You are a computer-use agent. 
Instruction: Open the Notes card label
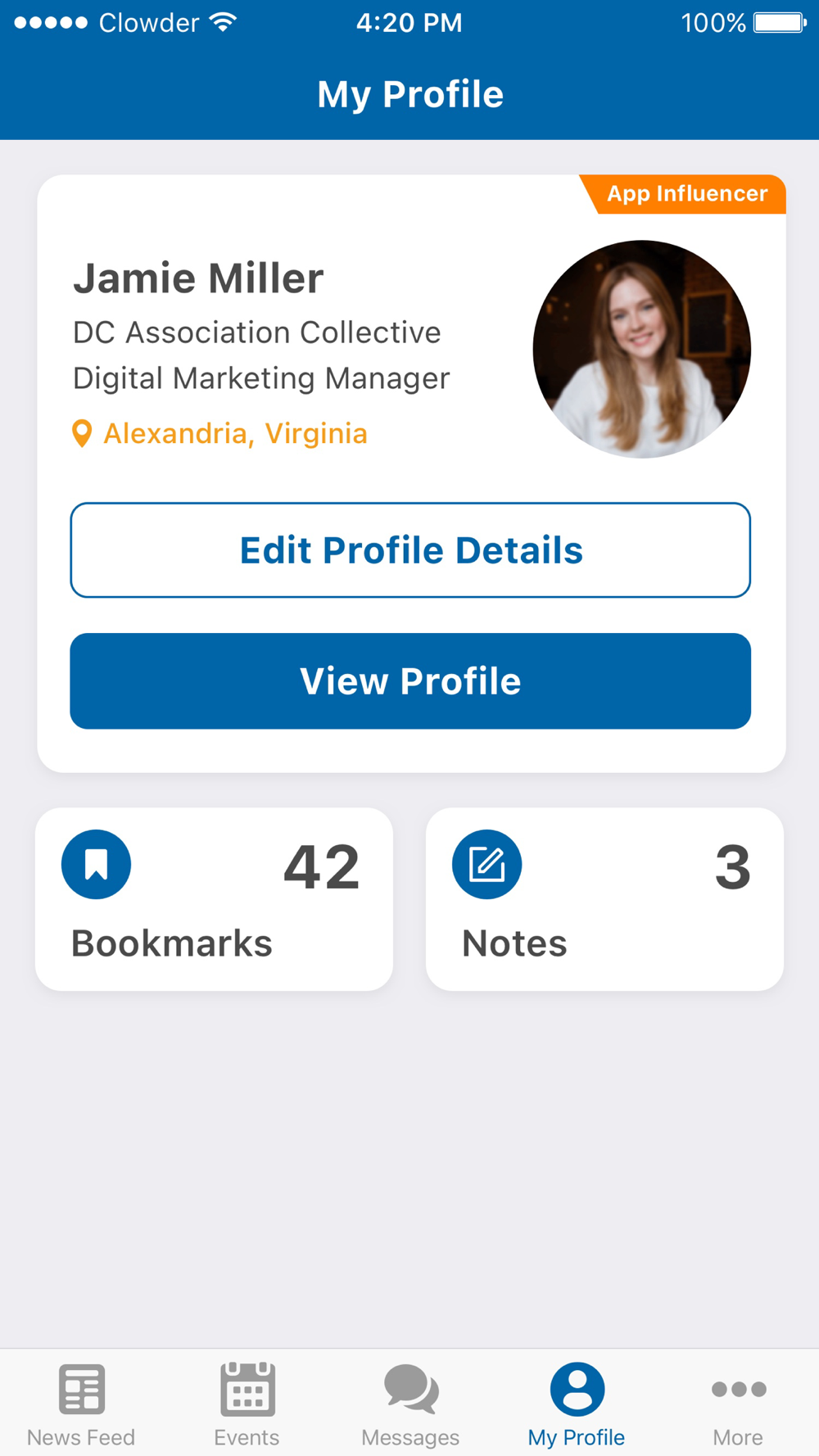pyautogui.click(x=514, y=943)
